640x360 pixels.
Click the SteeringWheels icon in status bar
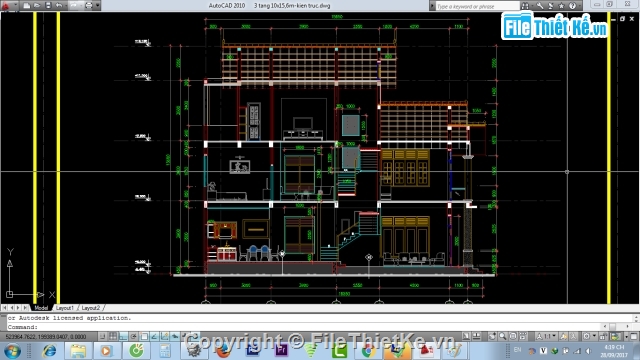pyautogui.click(x=513, y=336)
